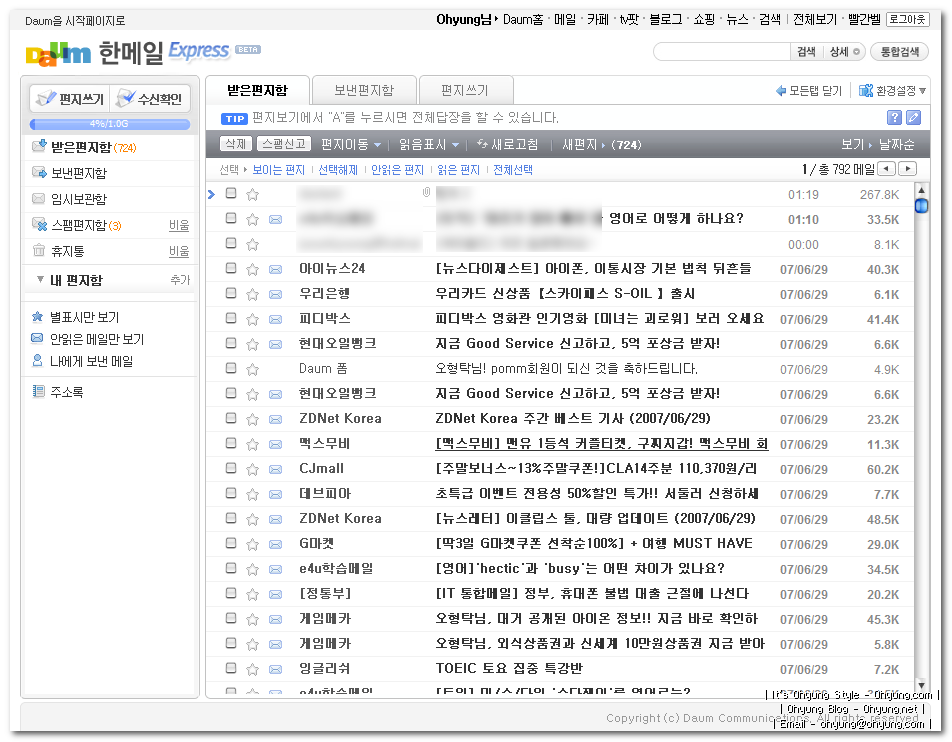Open the 날짜순 sort option
The image size is (952, 742).
click(x=896, y=145)
